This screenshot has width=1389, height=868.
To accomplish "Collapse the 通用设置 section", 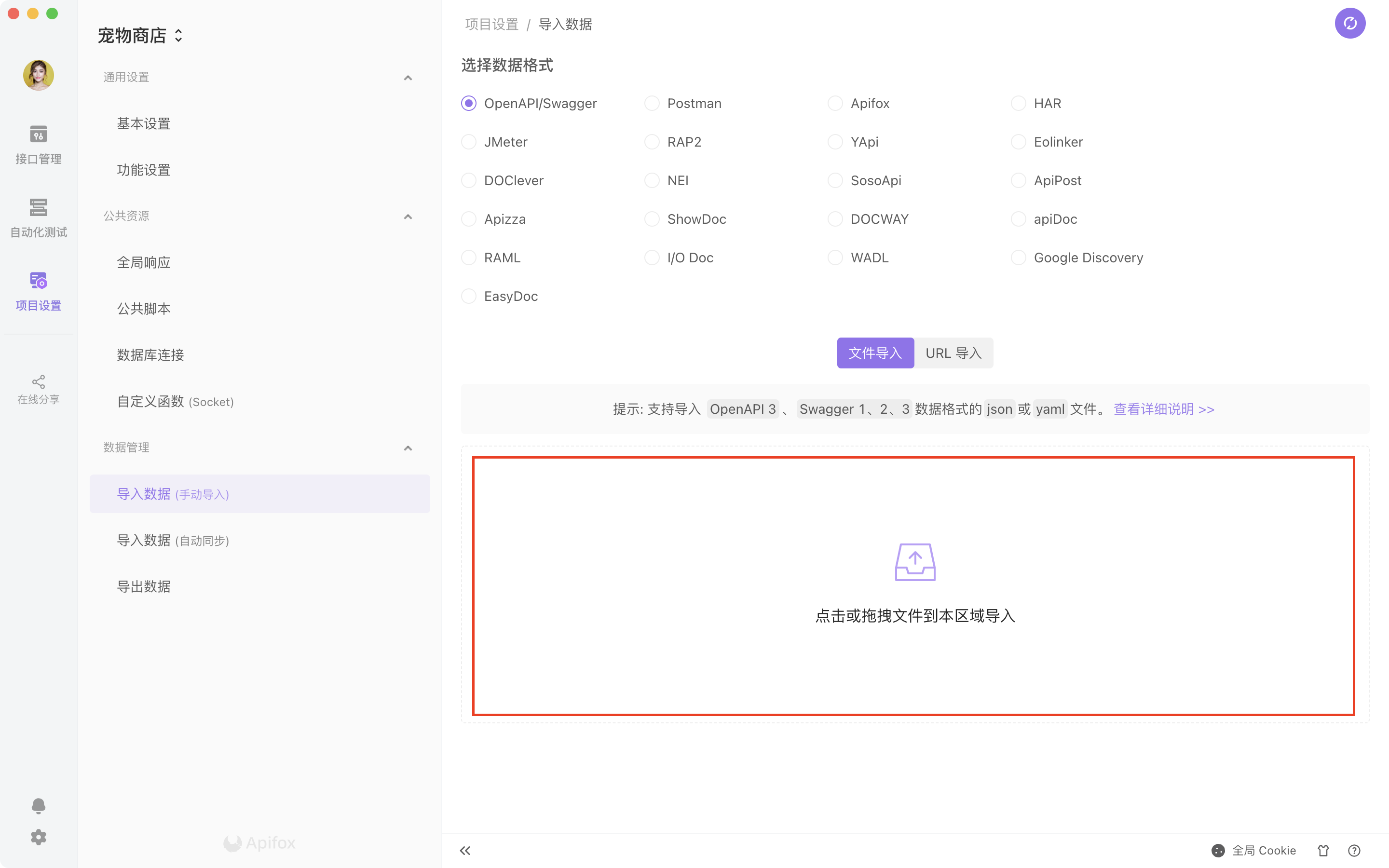I will click(408, 78).
